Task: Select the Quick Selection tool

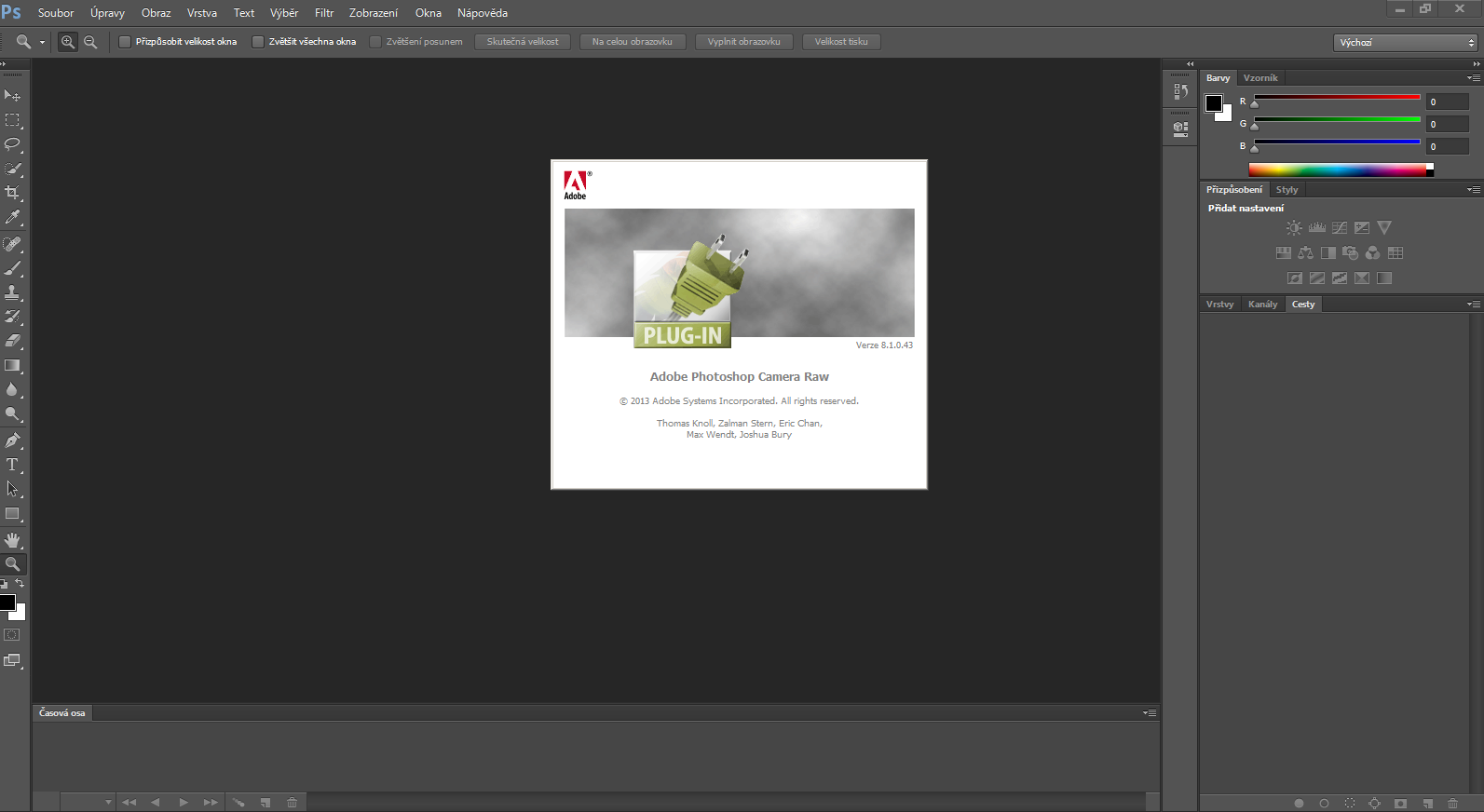Action: coord(12,169)
